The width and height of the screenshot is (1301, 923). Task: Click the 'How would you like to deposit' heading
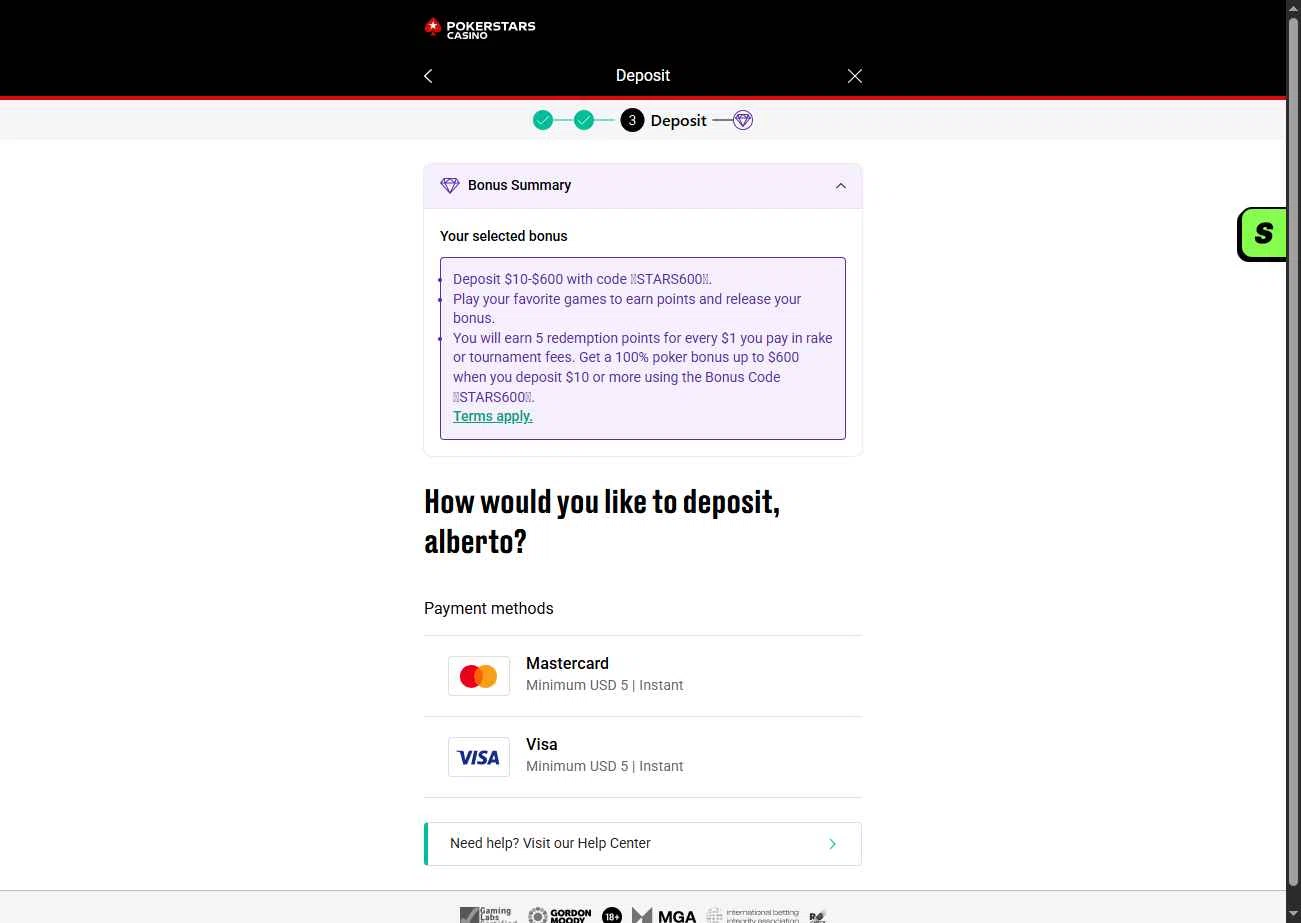coord(602,521)
